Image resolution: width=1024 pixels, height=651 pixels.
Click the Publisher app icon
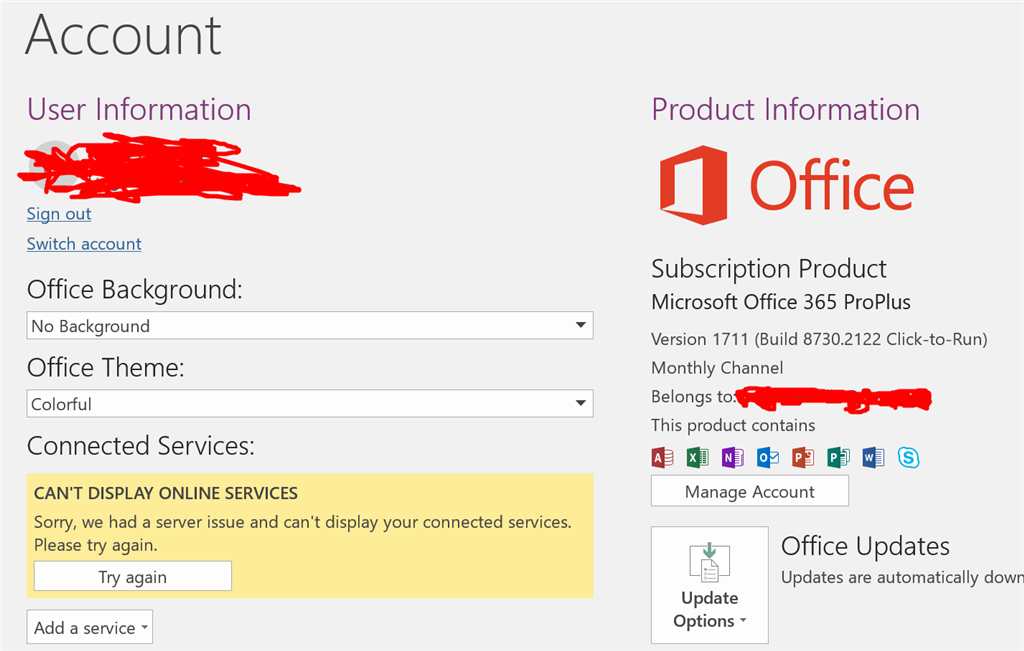coord(838,458)
